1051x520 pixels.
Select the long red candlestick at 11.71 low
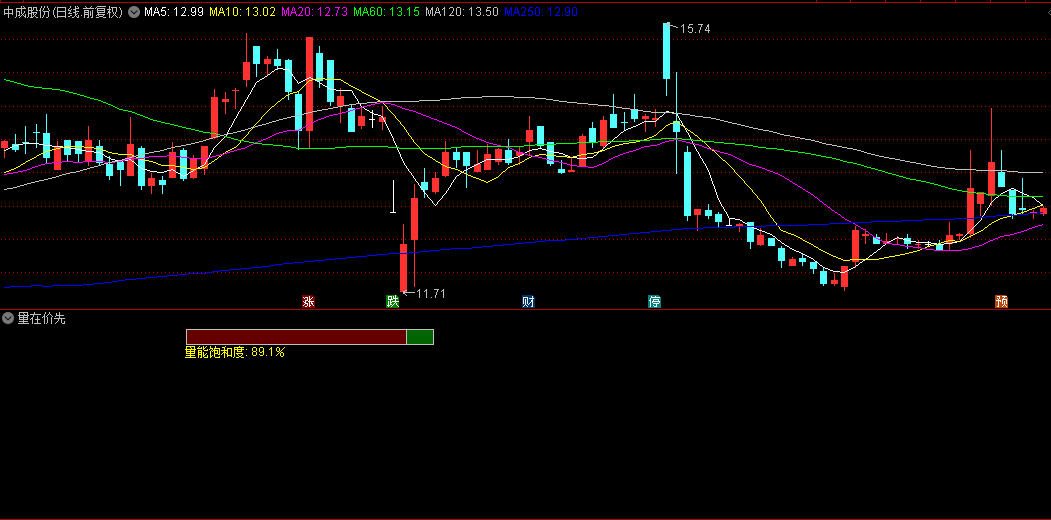click(404, 268)
